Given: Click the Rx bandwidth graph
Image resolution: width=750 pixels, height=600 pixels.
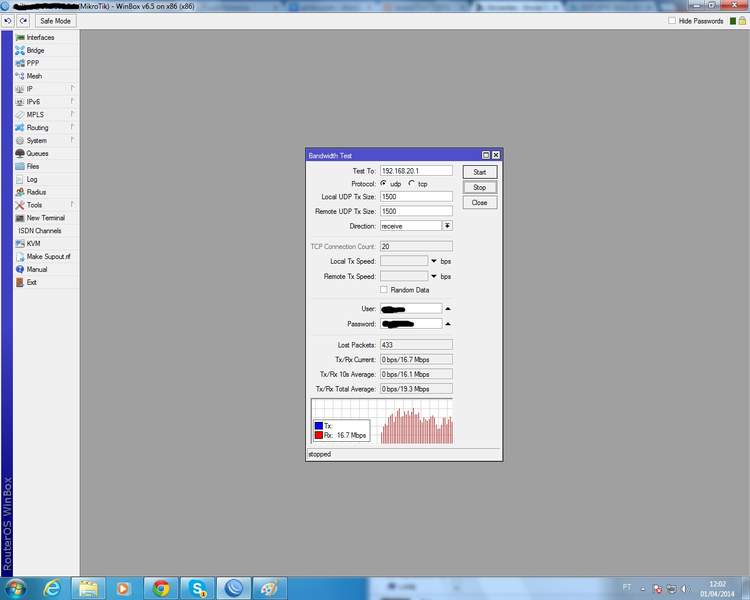Looking at the screenshot, I should [x=382, y=421].
